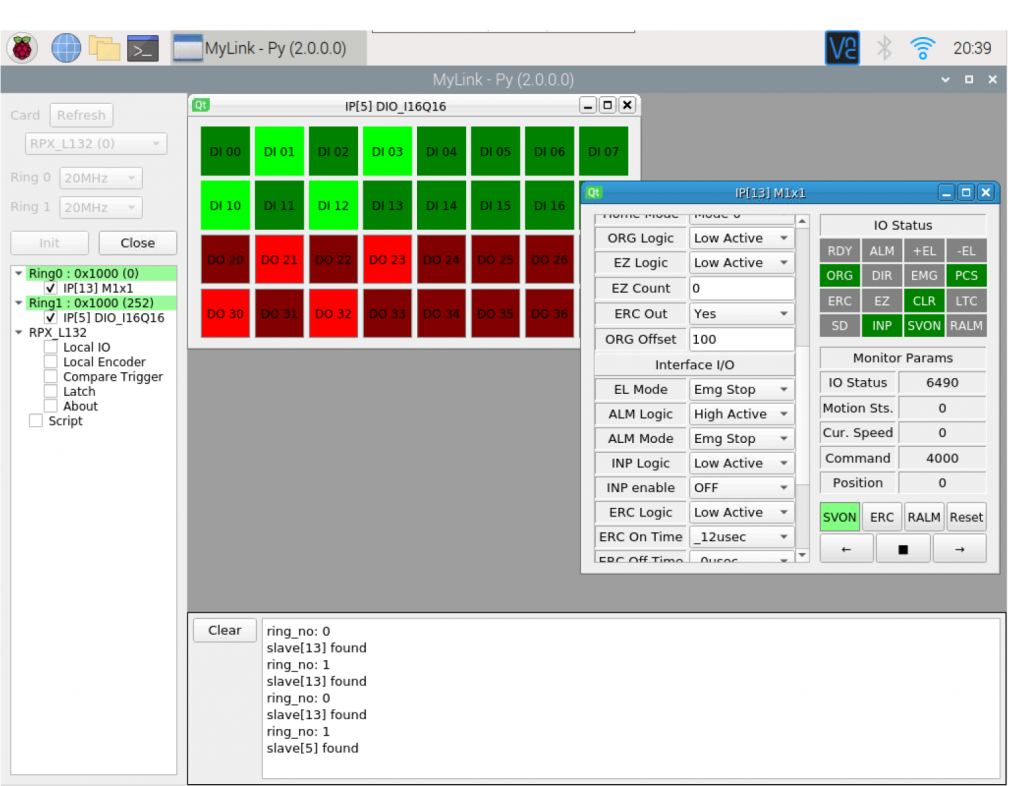Open the ALM Mode dropdown
The image size is (1024, 786).
pos(741,439)
